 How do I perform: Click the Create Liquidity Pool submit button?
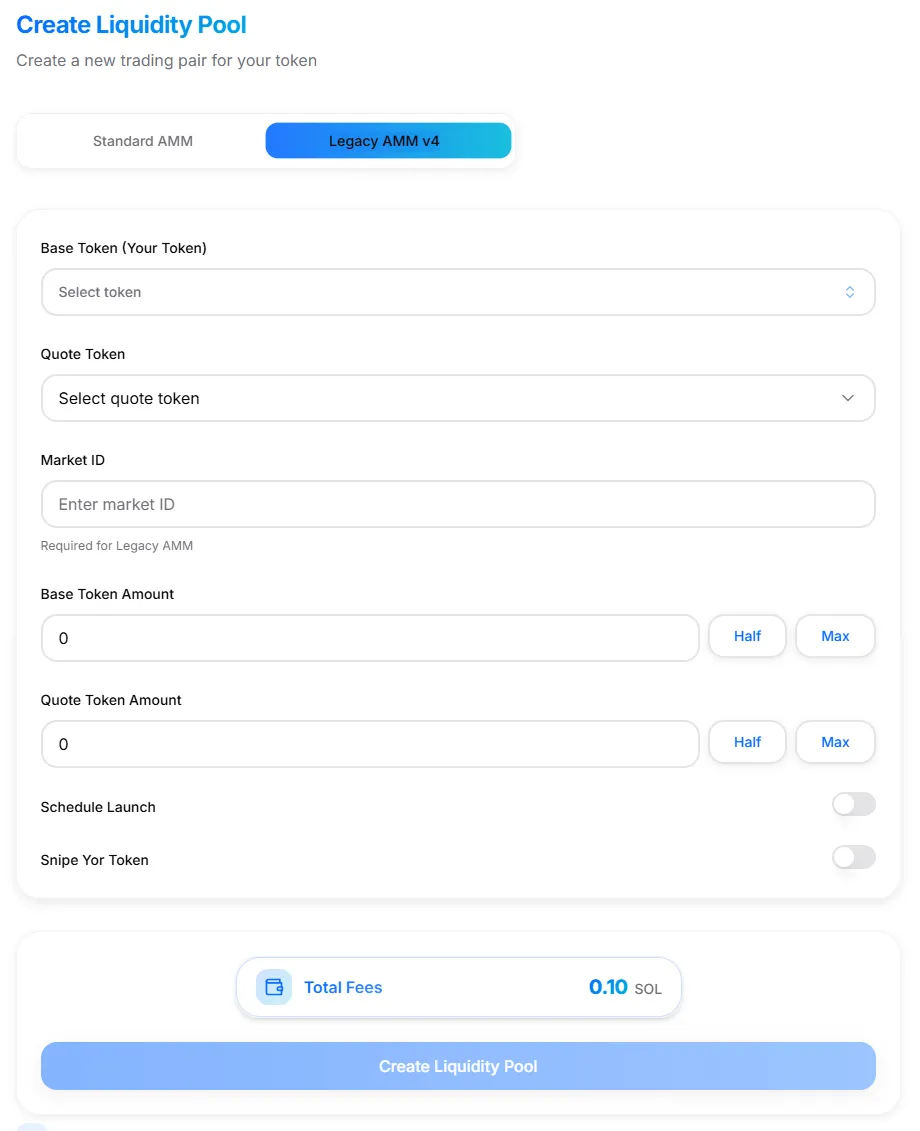[458, 1066]
